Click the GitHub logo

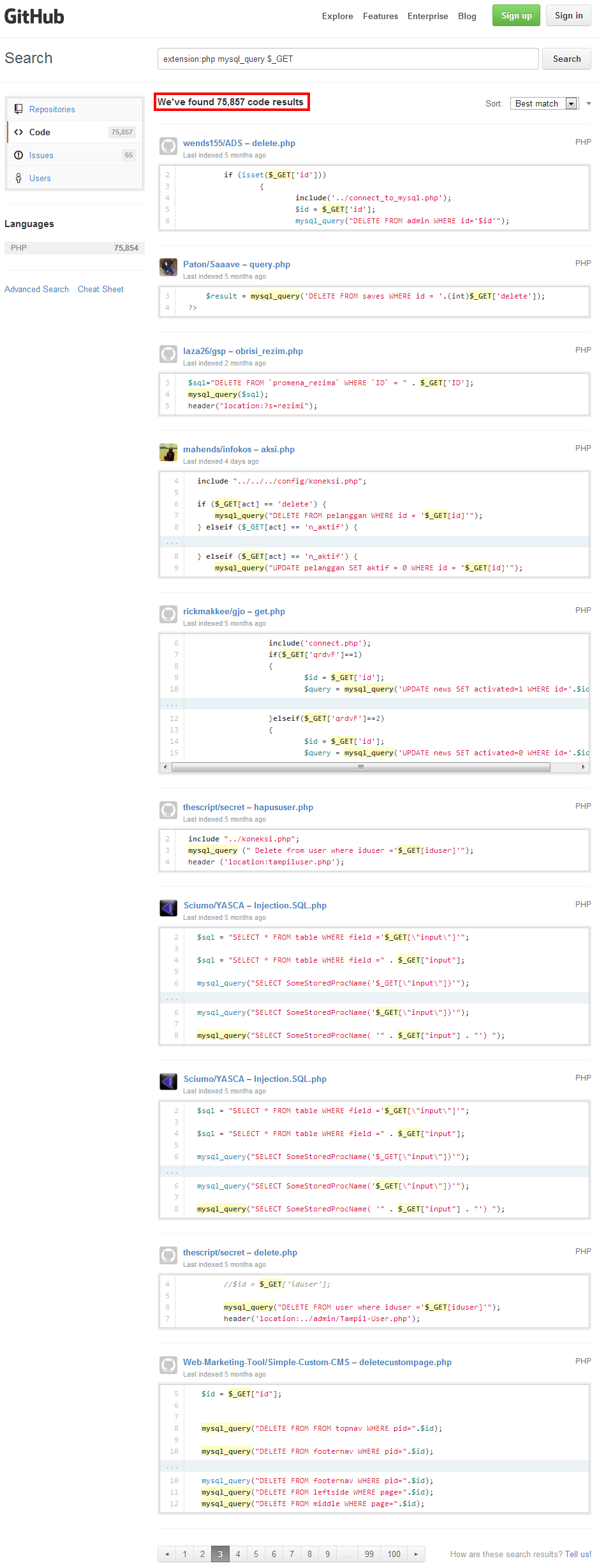coord(34,16)
